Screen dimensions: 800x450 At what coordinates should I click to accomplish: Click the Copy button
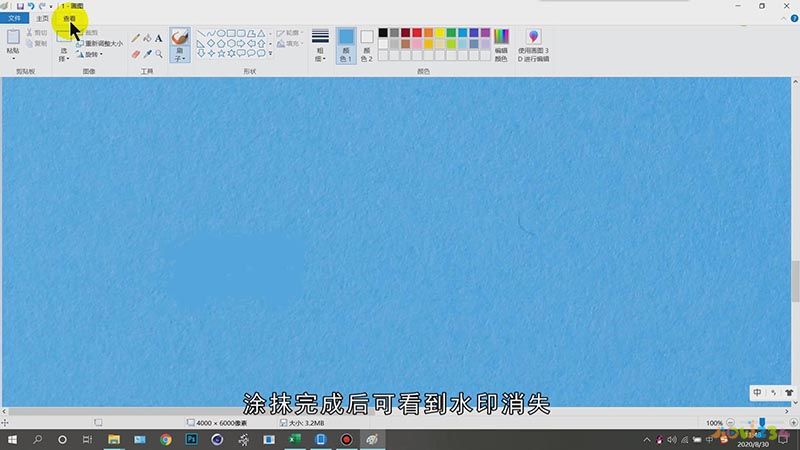(x=37, y=44)
